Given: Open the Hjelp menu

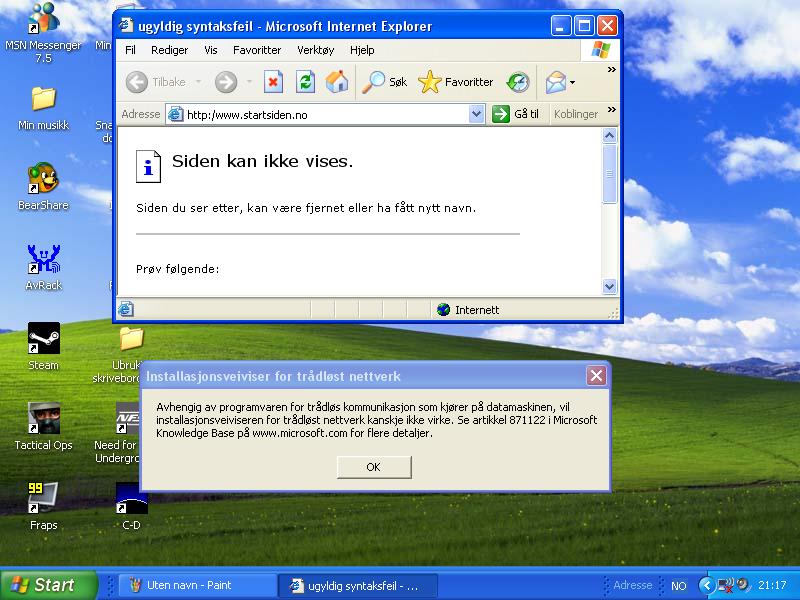Looking at the screenshot, I should [x=362, y=50].
